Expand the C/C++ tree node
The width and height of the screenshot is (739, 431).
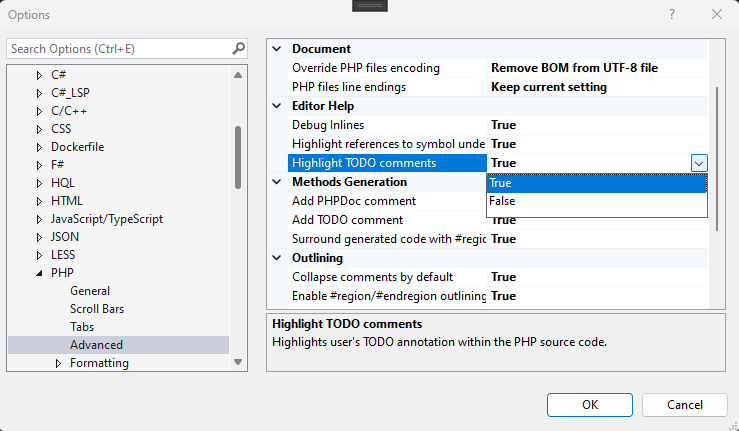coord(40,111)
